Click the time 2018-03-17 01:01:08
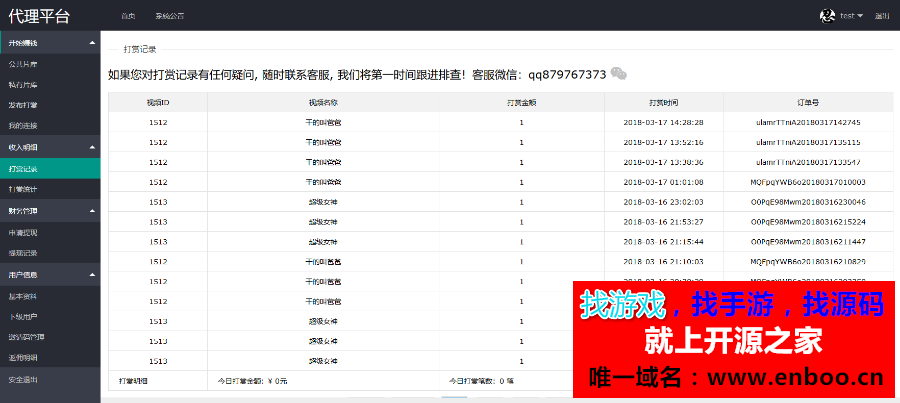The width and height of the screenshot is (900, 403). tap(664, 182)
